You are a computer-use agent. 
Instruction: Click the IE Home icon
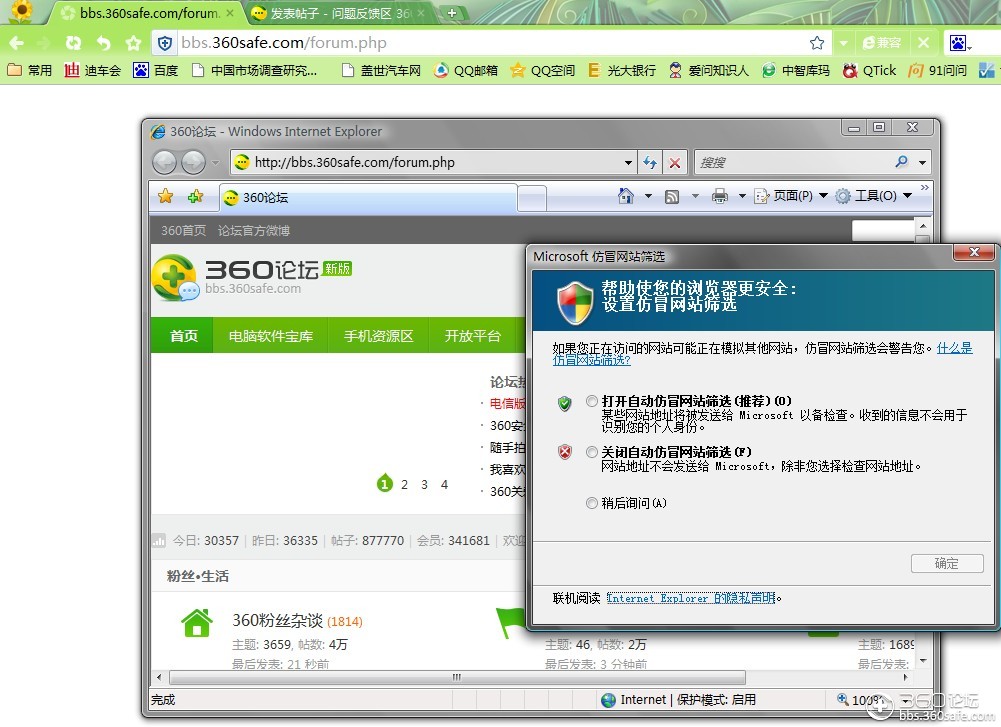626,196
